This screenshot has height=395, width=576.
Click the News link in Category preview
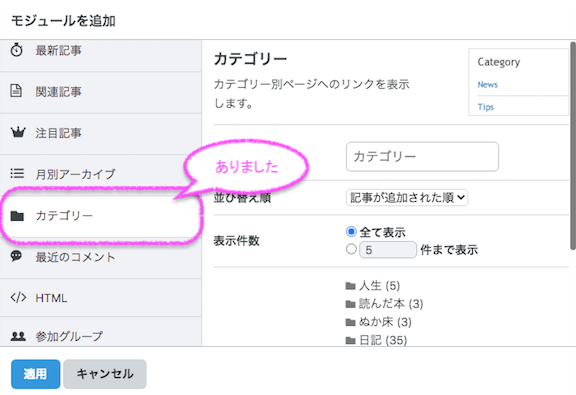pyautogui.click(x=487, y=85)
